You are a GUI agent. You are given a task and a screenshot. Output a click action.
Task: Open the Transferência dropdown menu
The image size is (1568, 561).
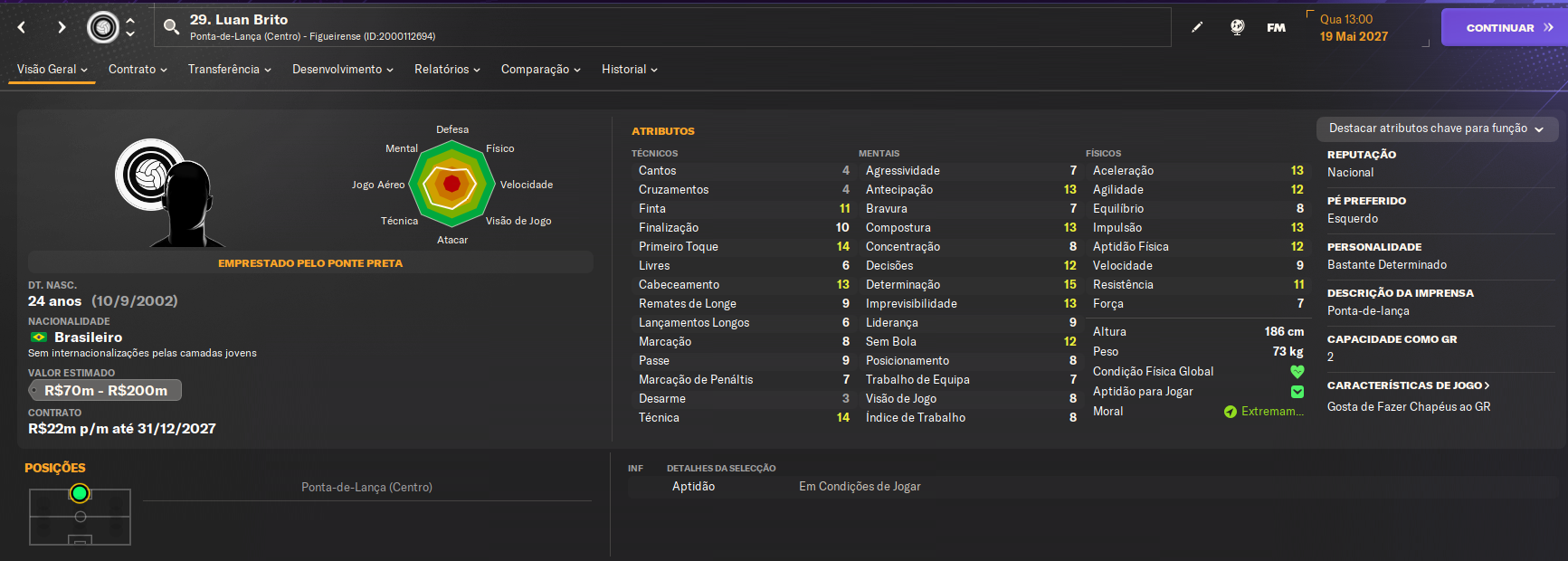point(229,70)
